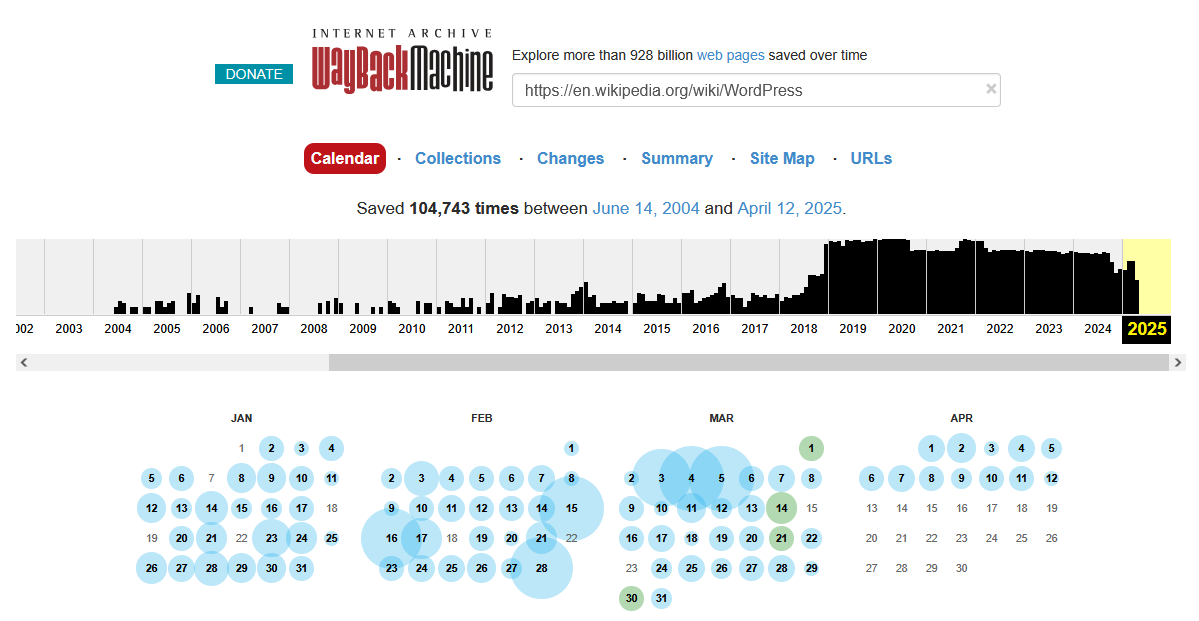Open captures for January 31
Screen dimensions: 1199x621
point(301,568)
